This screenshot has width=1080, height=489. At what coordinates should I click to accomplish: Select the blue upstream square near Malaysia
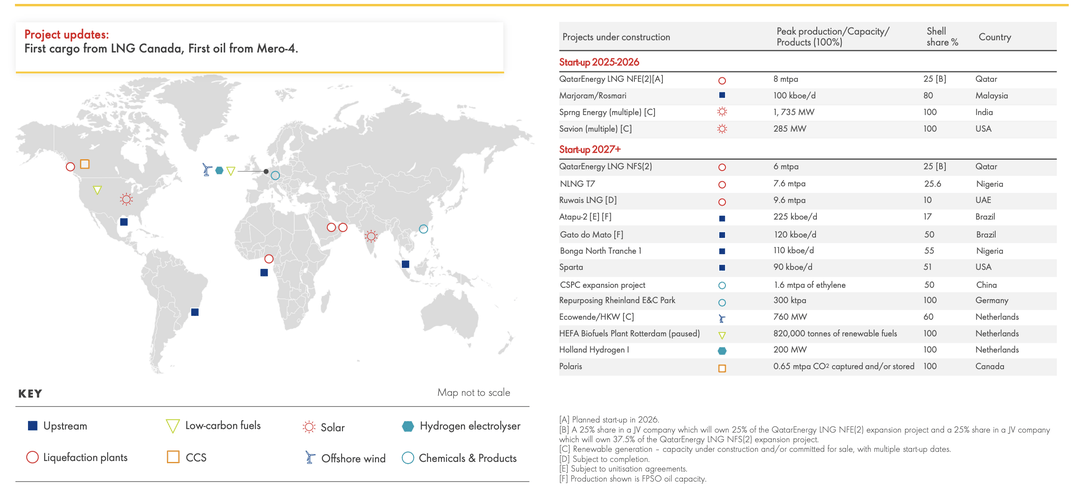point(406,264)
